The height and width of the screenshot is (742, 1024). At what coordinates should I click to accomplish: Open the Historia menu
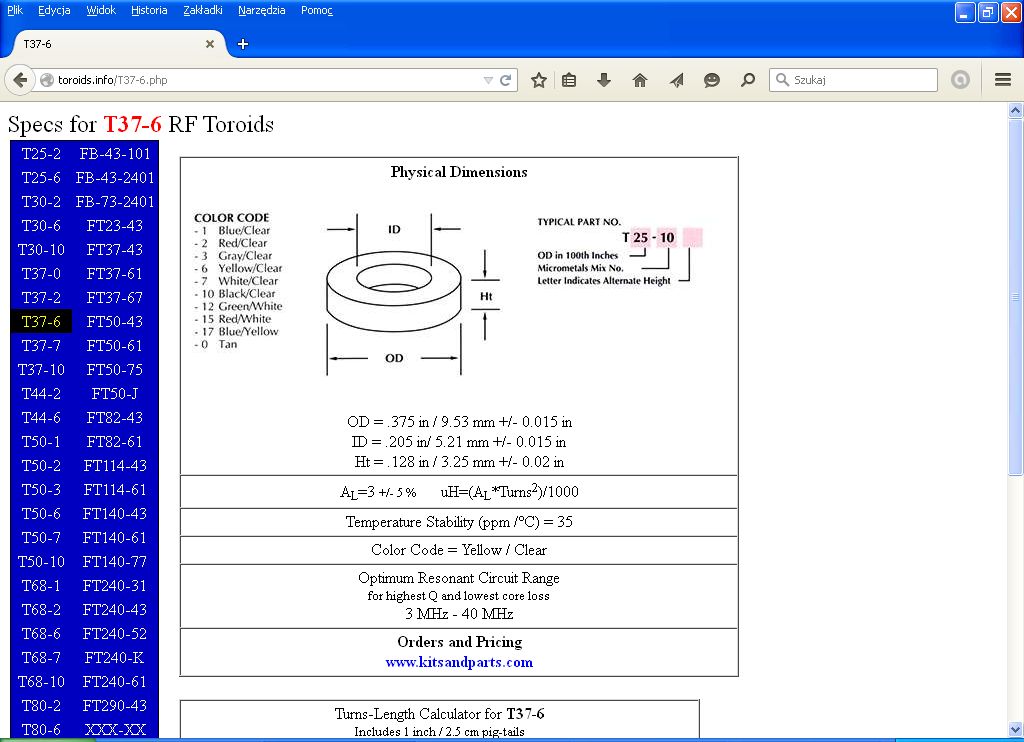(x=149, y=10)
